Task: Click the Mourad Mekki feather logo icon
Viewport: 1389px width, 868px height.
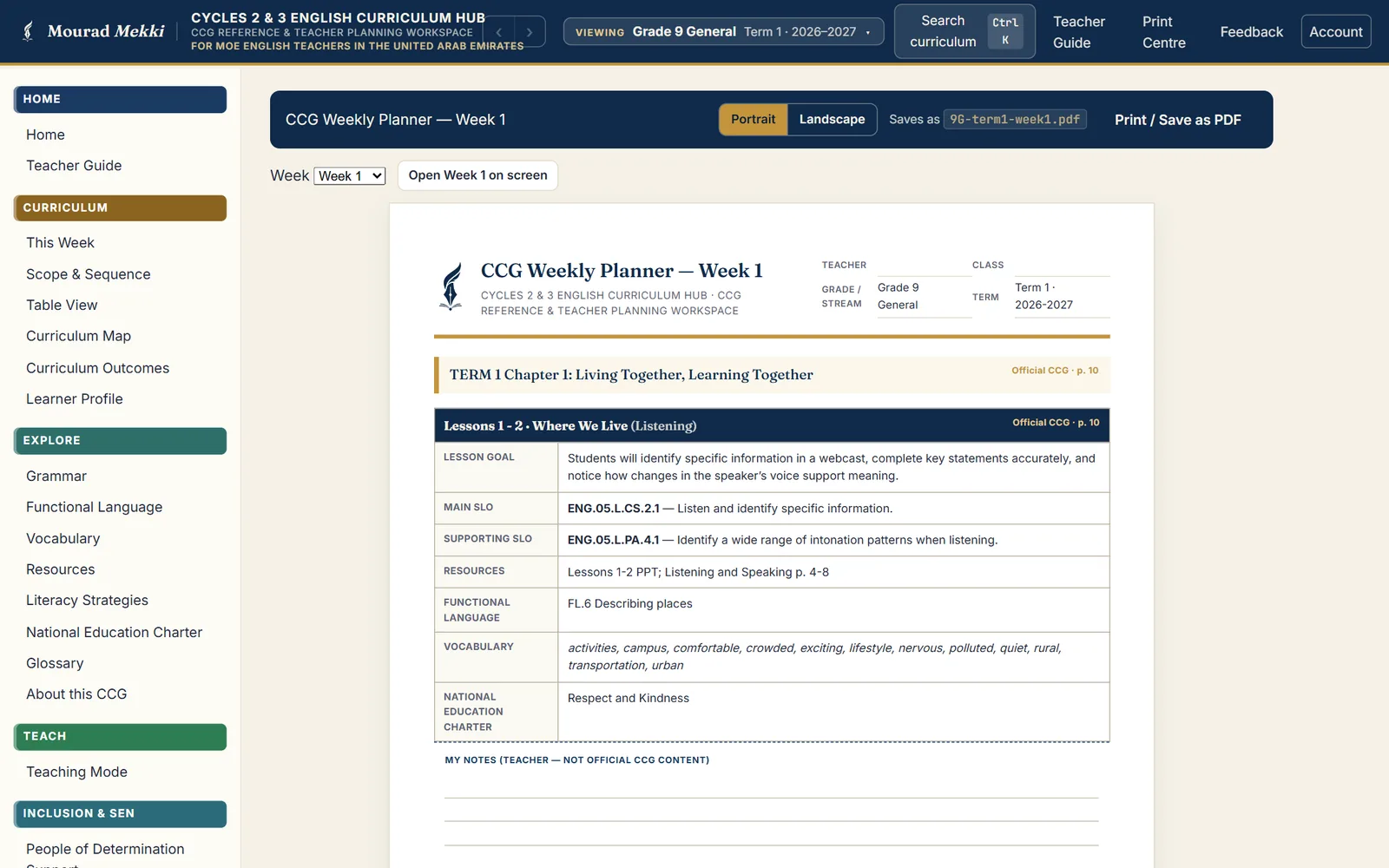Action: [x=29, y=31]
